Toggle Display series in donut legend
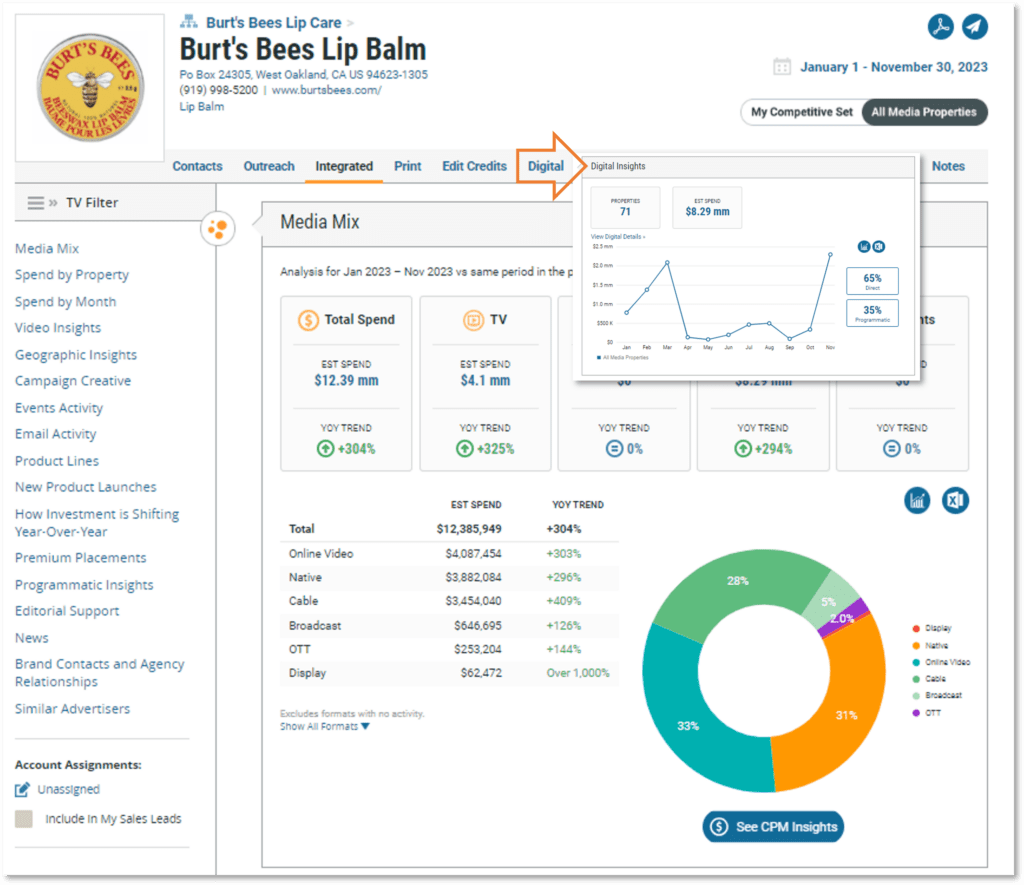The height and width of the screenshot is (885, 1024). pos(932,628)
